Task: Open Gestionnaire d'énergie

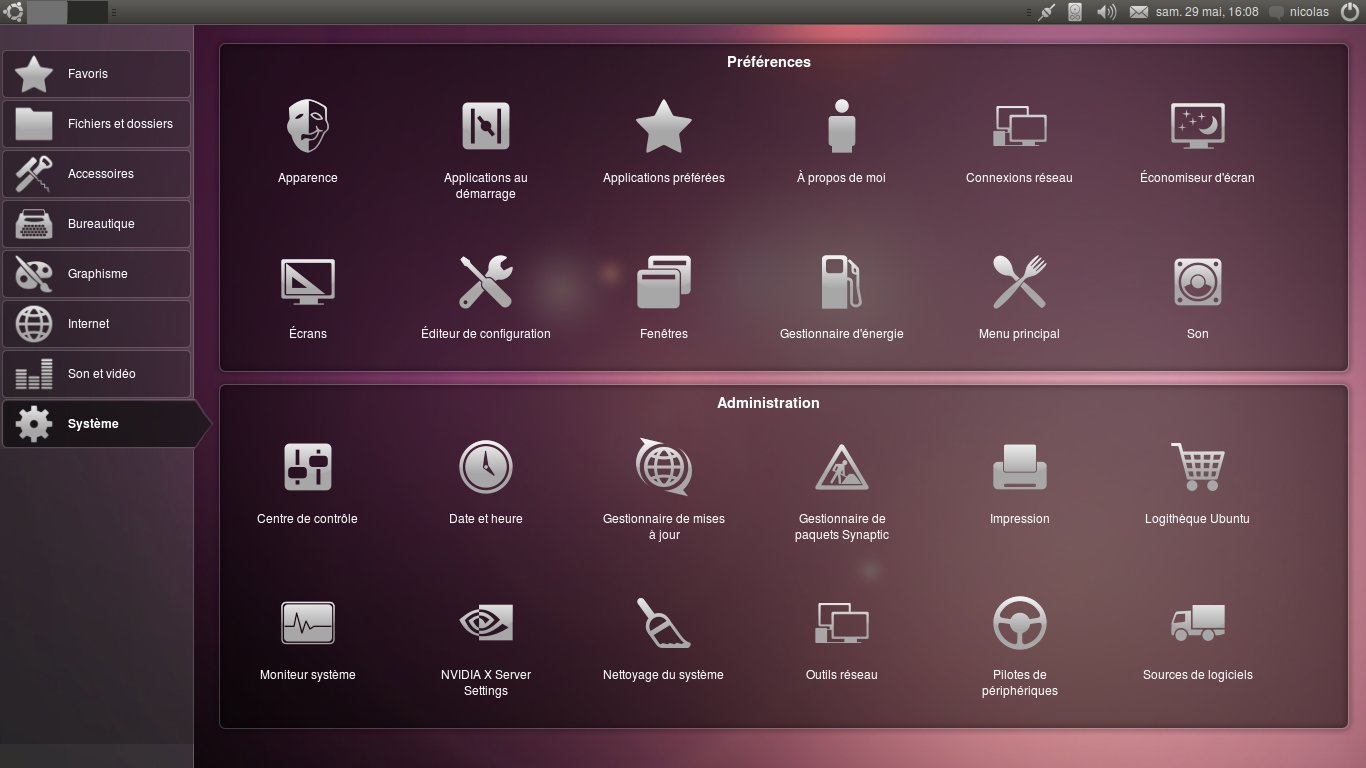Action: [841, 298]
